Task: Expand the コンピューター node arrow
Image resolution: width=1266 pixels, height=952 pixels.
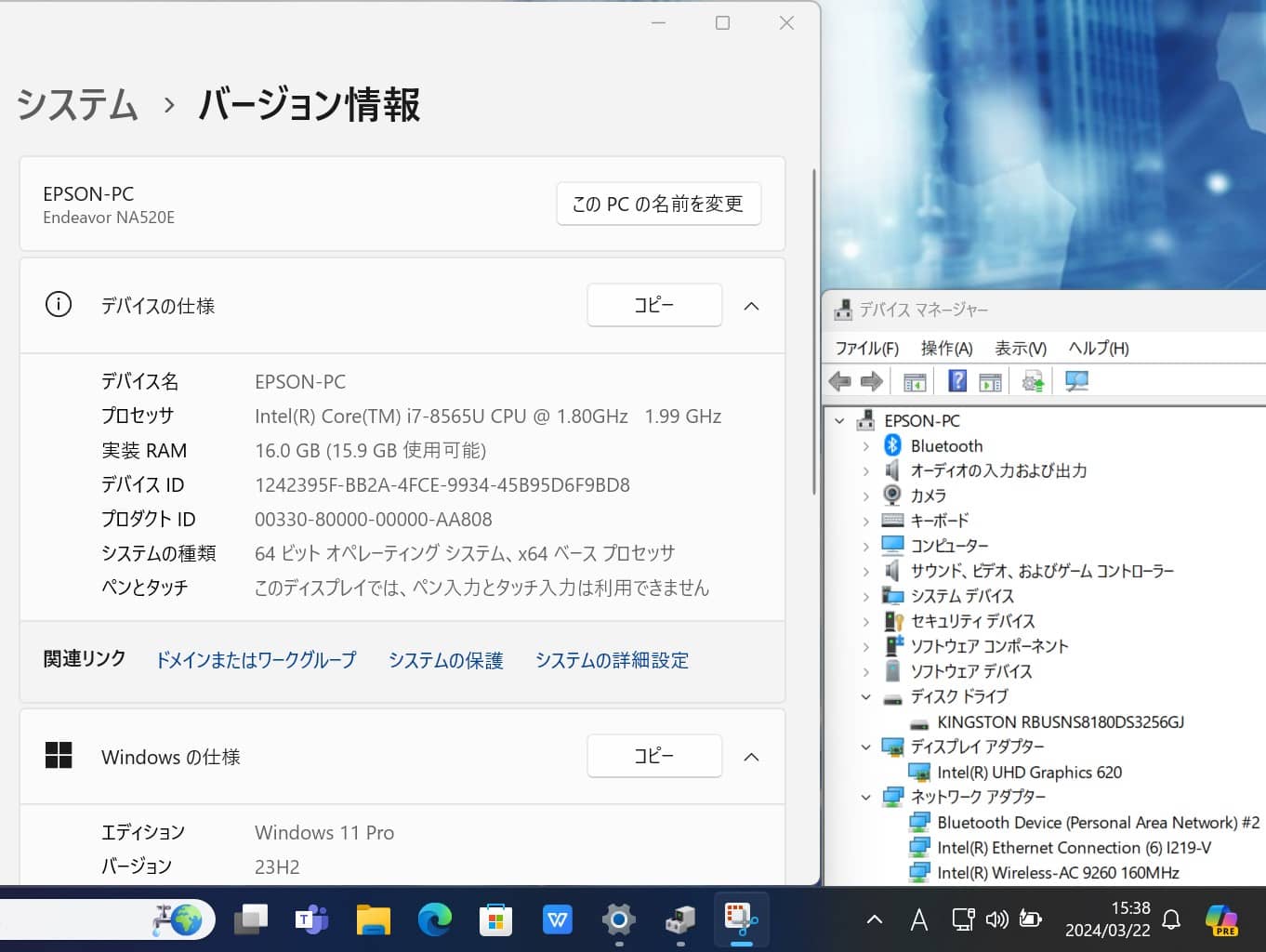Action: 866,546
